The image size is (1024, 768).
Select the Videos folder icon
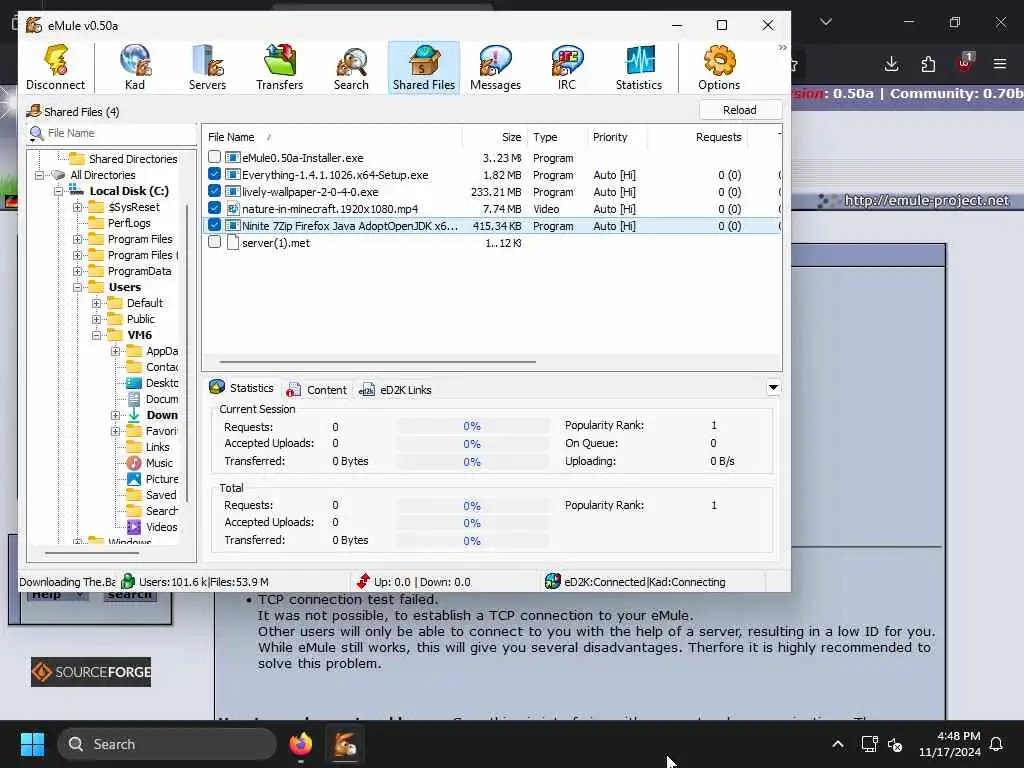click(134, 527)
